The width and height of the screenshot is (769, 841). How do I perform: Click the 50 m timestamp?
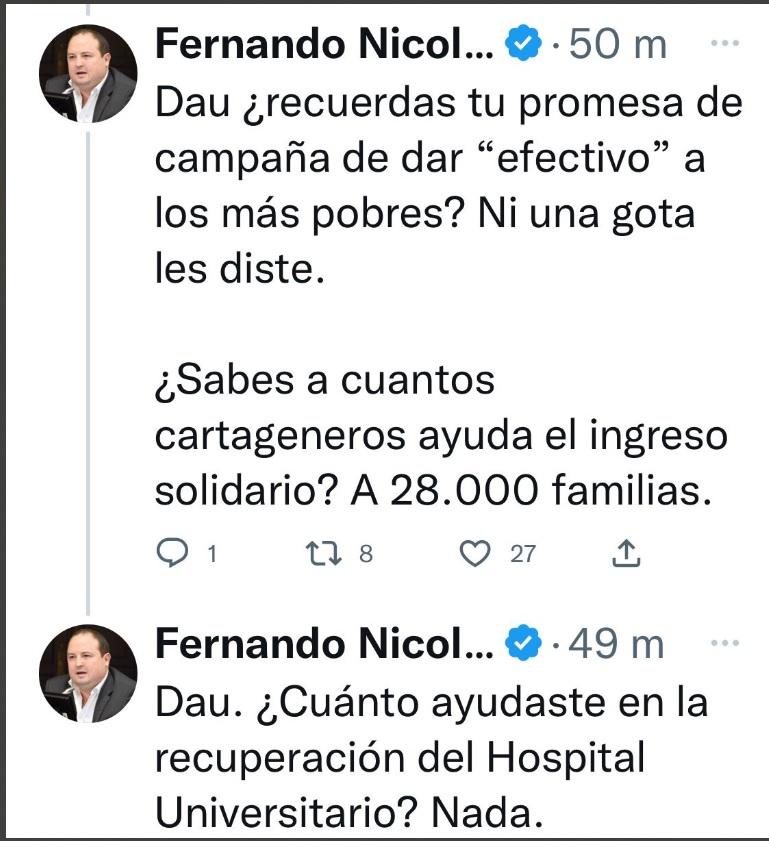pos(617,45)
